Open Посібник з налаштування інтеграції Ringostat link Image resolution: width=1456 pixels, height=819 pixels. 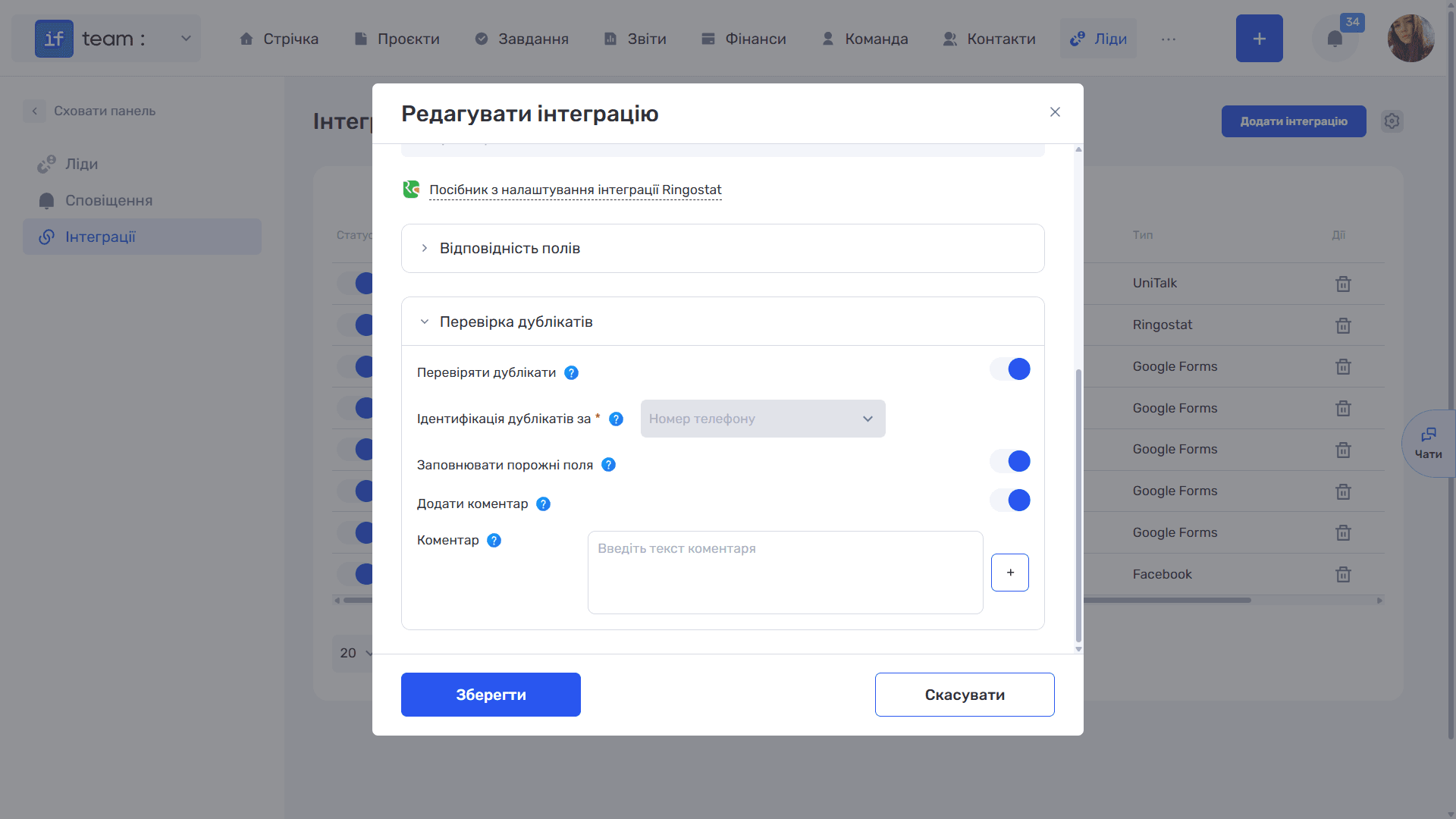(575, 190)
